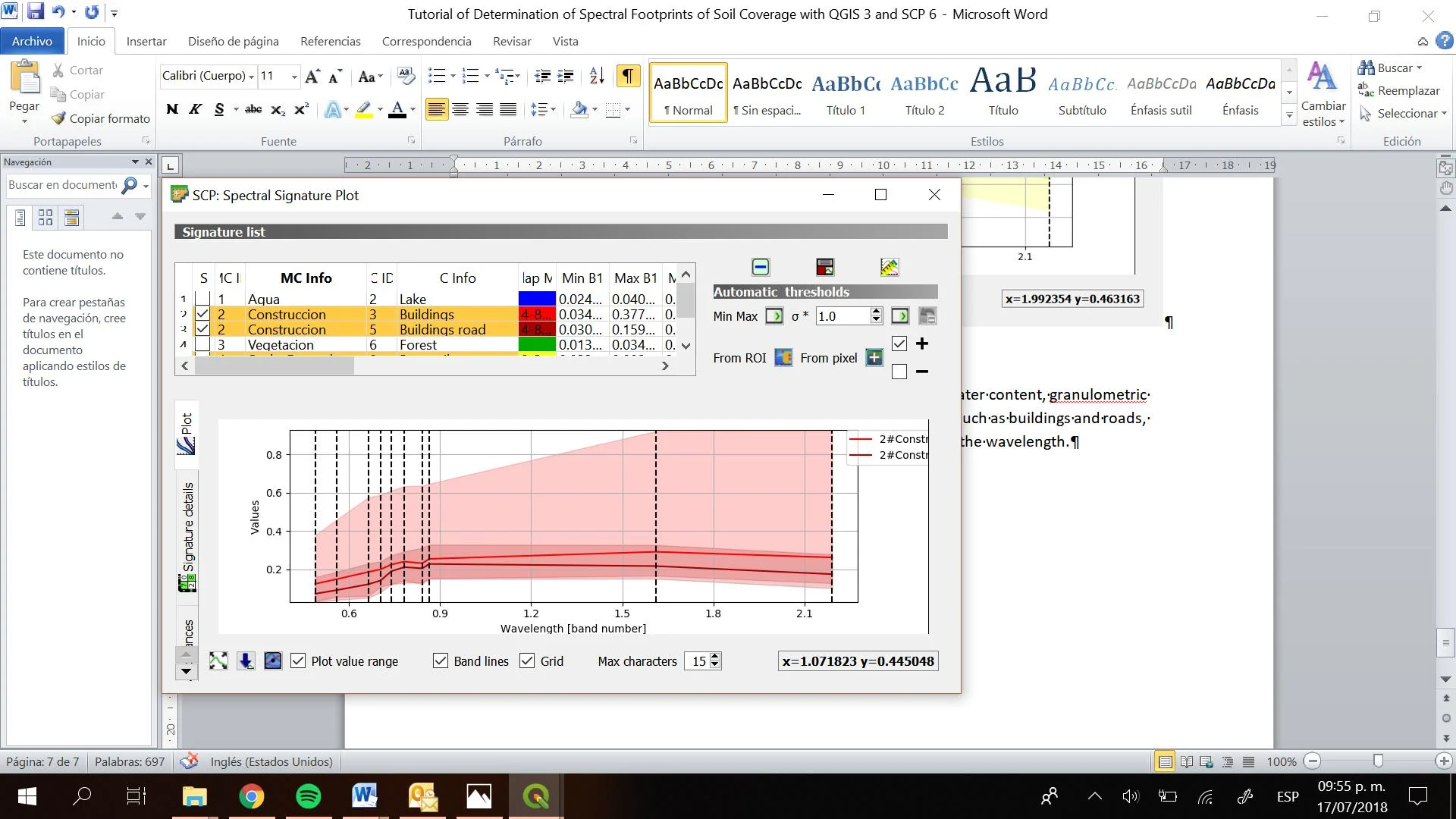This screenshot has width=1456, height=819.
Task: Expand the styles gallery
Action: (1289, 115)
